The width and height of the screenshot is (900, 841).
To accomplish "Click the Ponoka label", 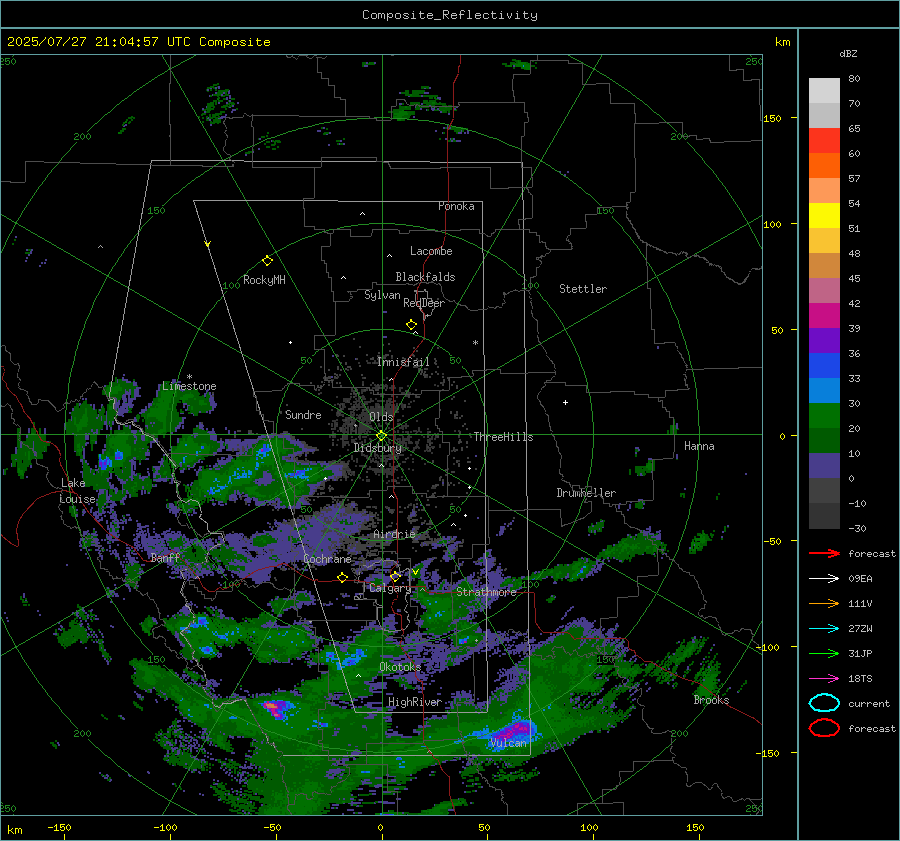I will (x=456, y=206).
